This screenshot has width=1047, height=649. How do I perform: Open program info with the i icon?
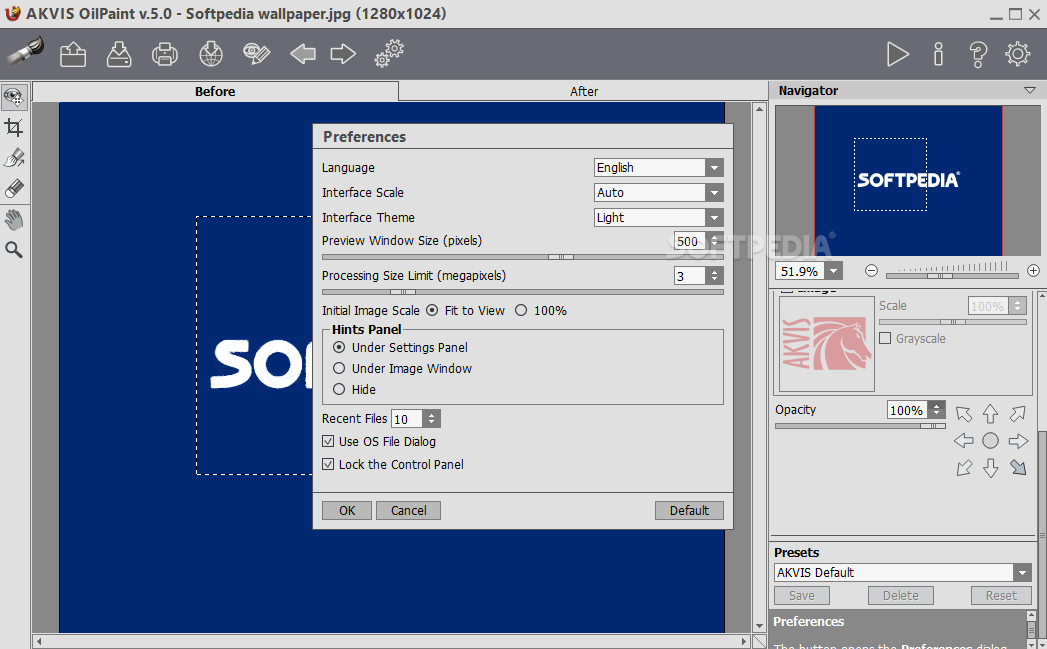tap(938, 54)
